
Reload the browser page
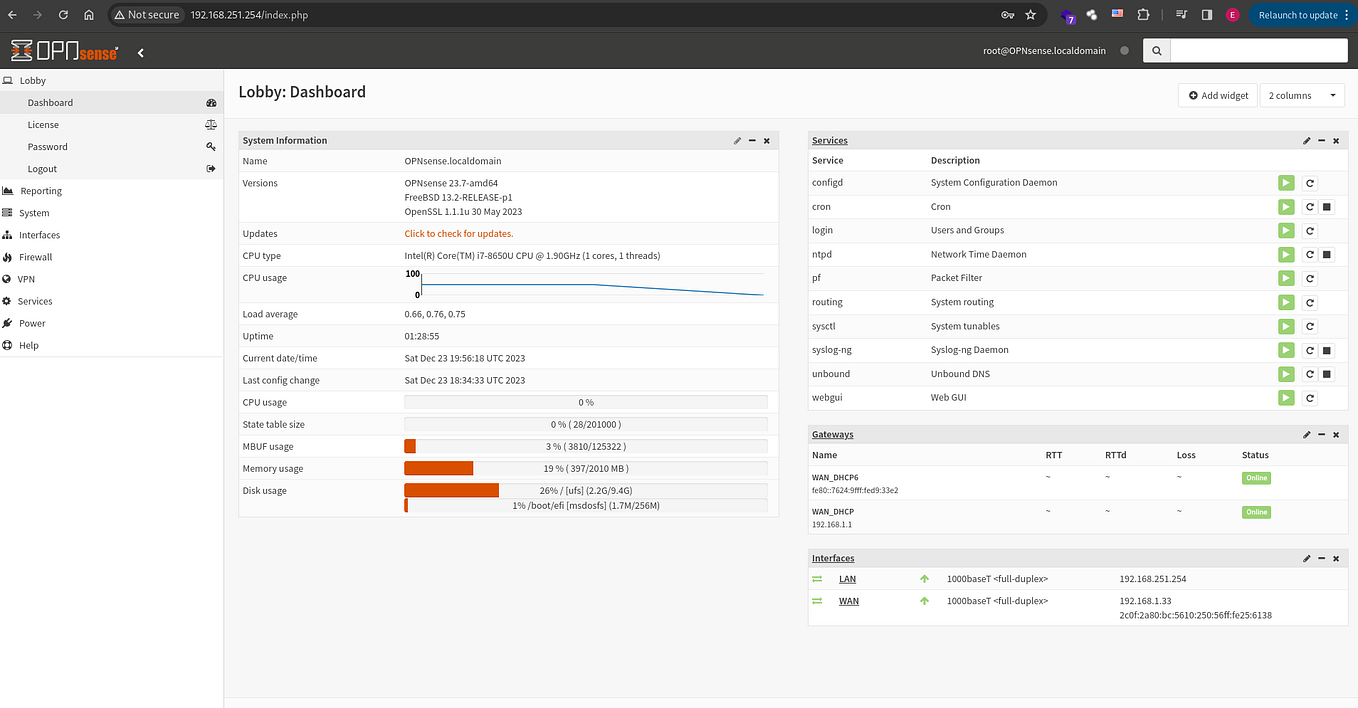click(63, 15)
